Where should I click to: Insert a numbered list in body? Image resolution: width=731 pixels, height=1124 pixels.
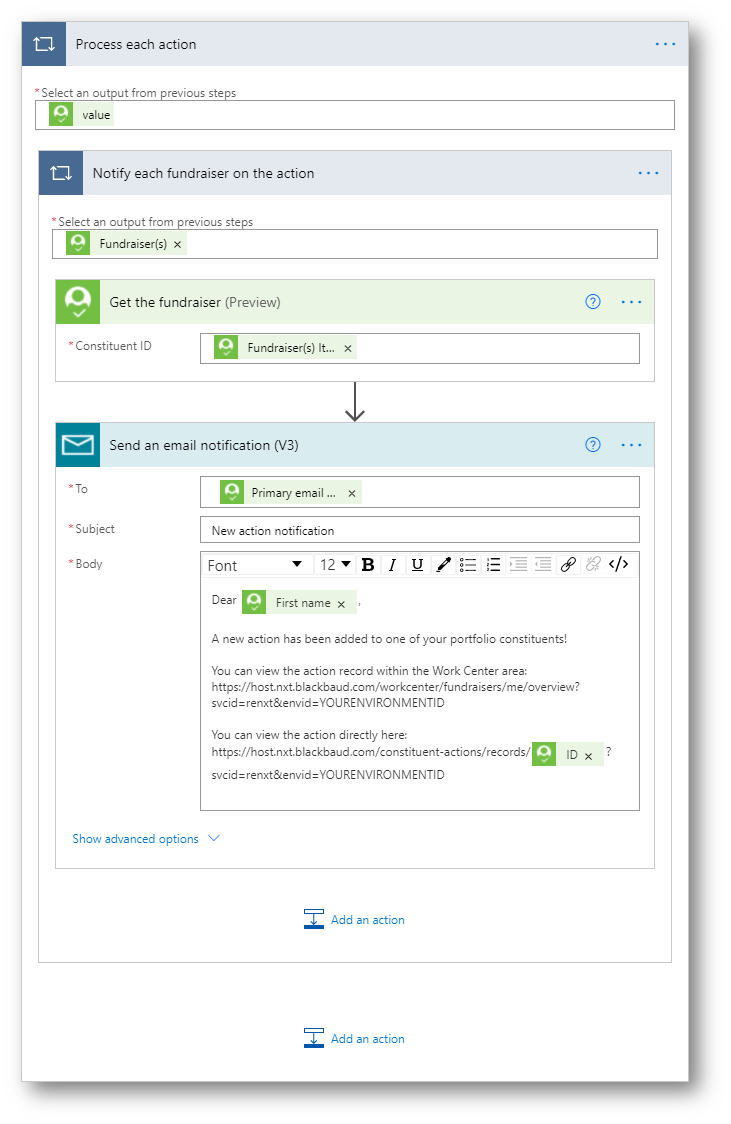pyautogui.click(x=493, y=565)
